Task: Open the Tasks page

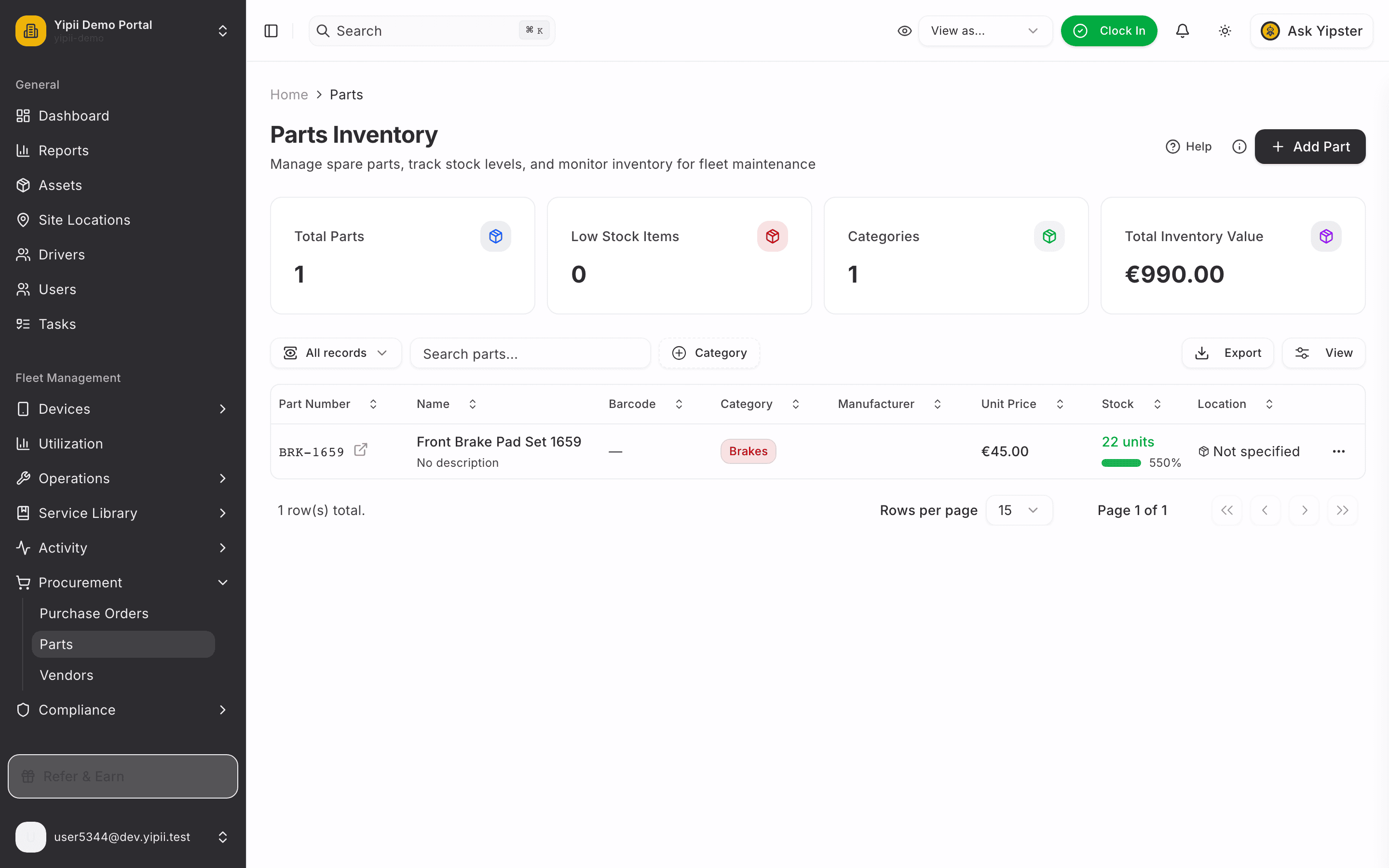Action: [123, 325]
